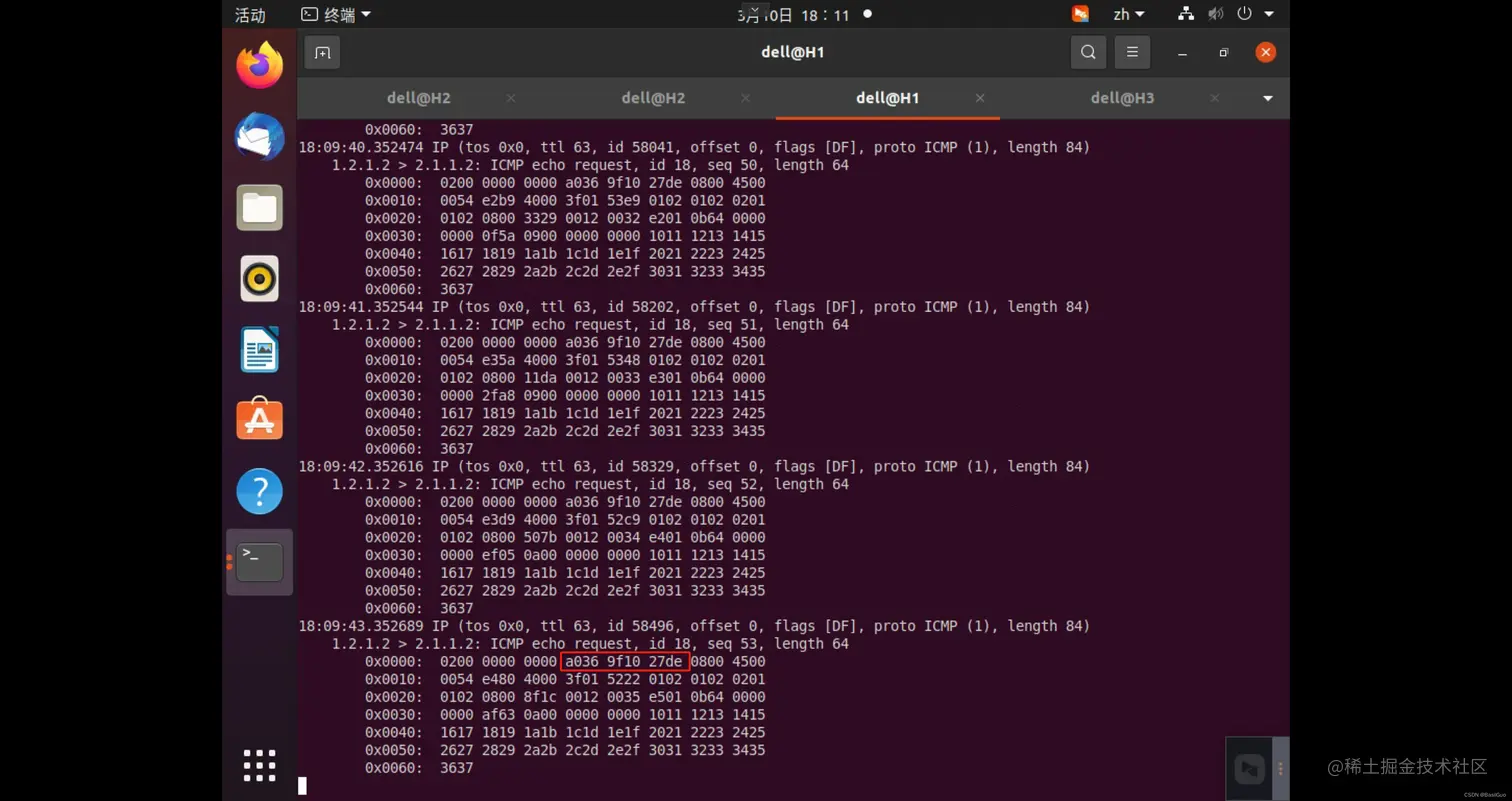1512x801 pixels.
Task: Launch Firefox from the dock
Action: click(x=260, y=66)
